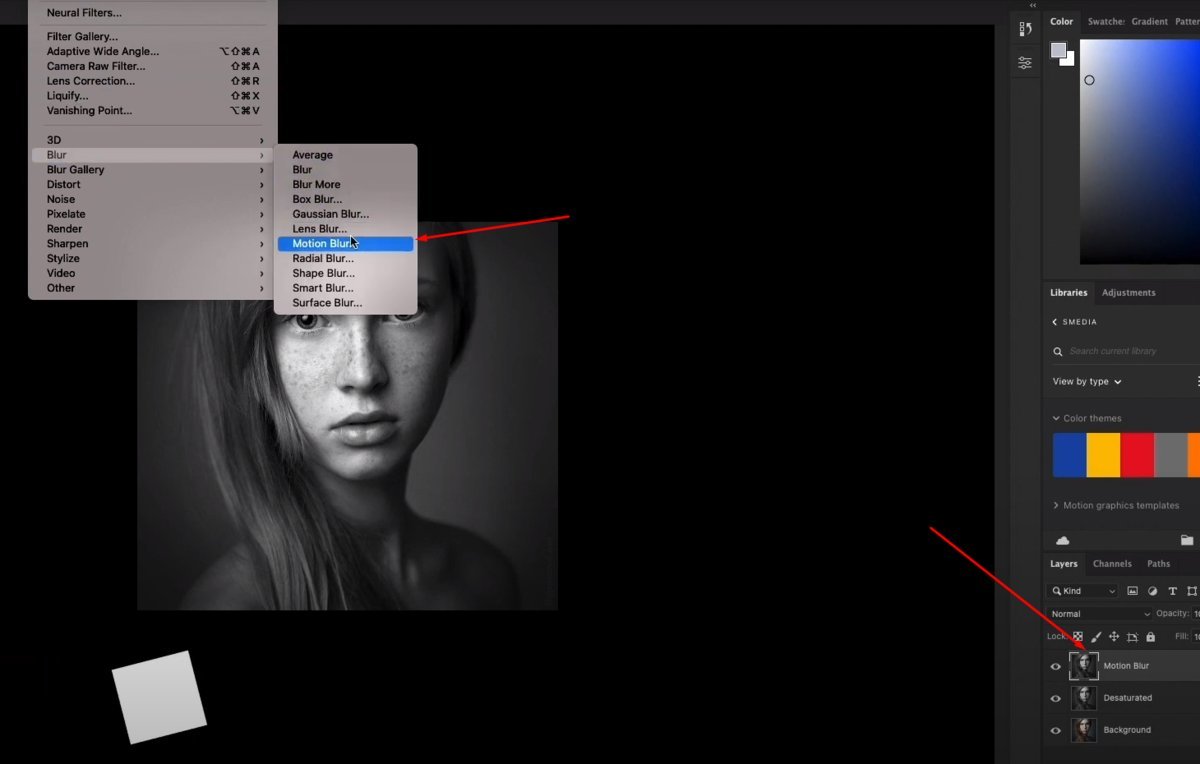This screenshot has width=1200, height=764.
Task: Click the lock all padlock icon
Action: 1150,637
